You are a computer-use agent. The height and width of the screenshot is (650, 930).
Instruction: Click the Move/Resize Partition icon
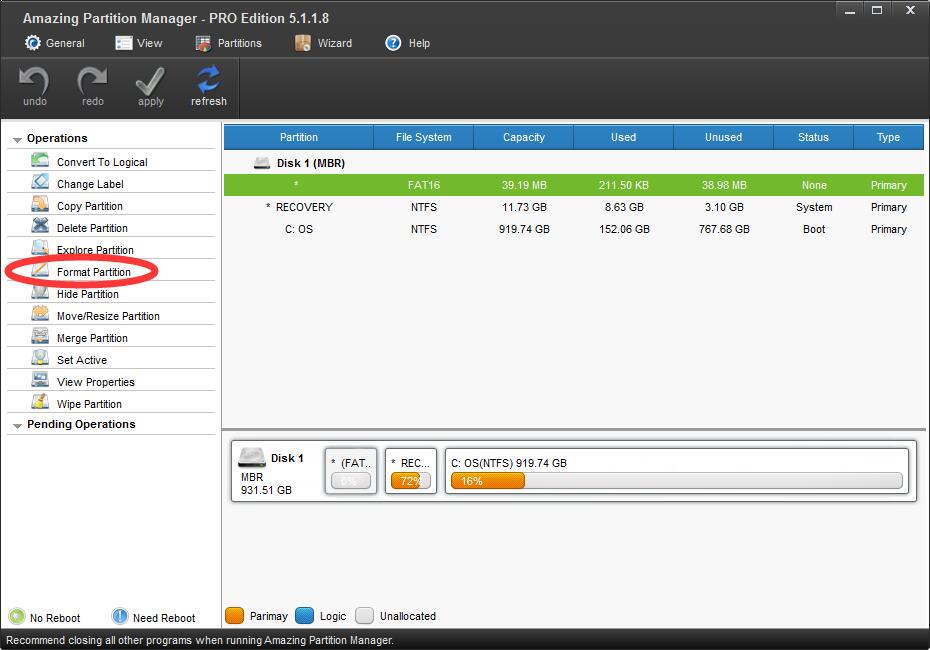point(40,314)
